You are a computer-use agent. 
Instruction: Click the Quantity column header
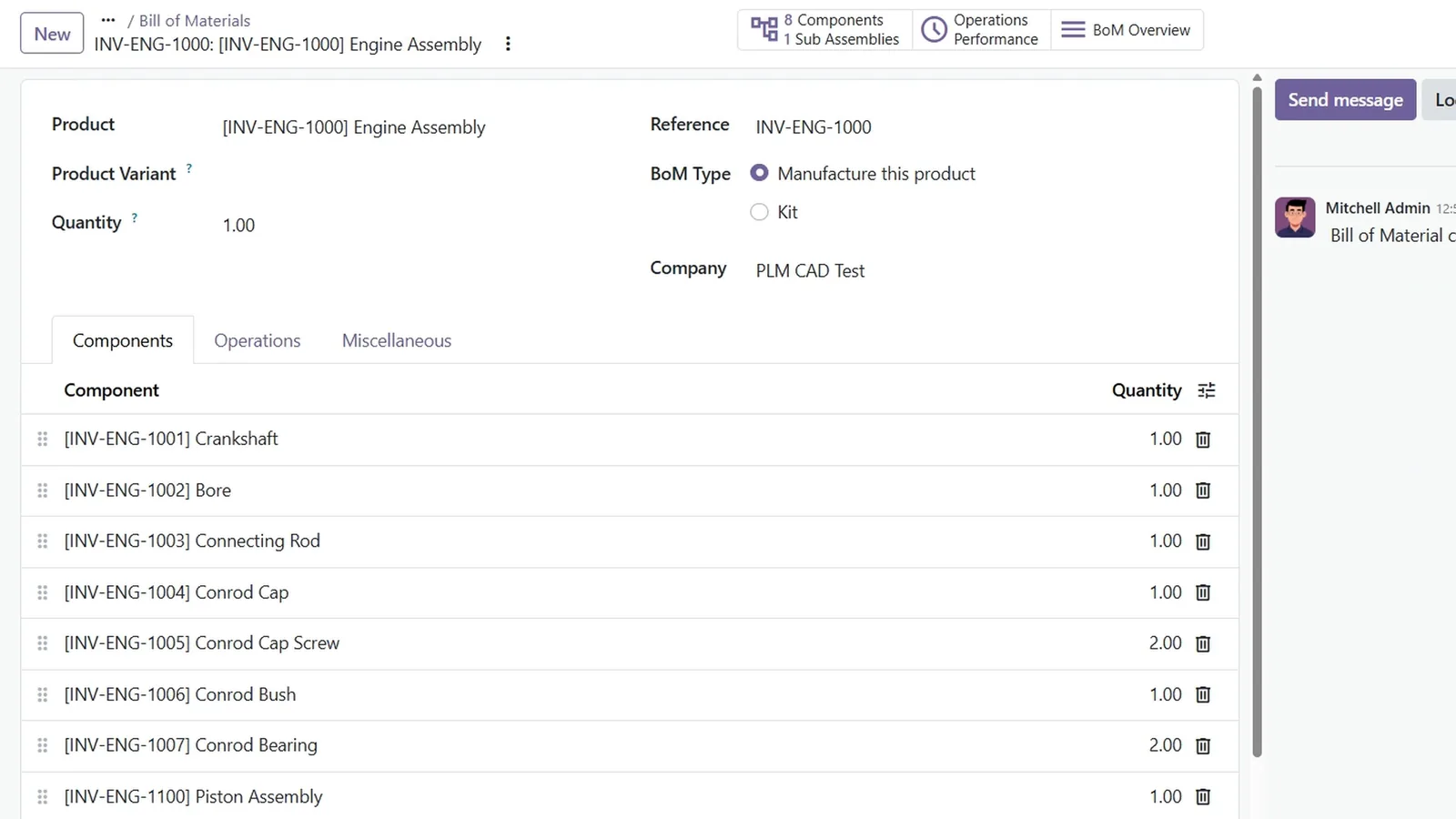tap(1147, 390)
